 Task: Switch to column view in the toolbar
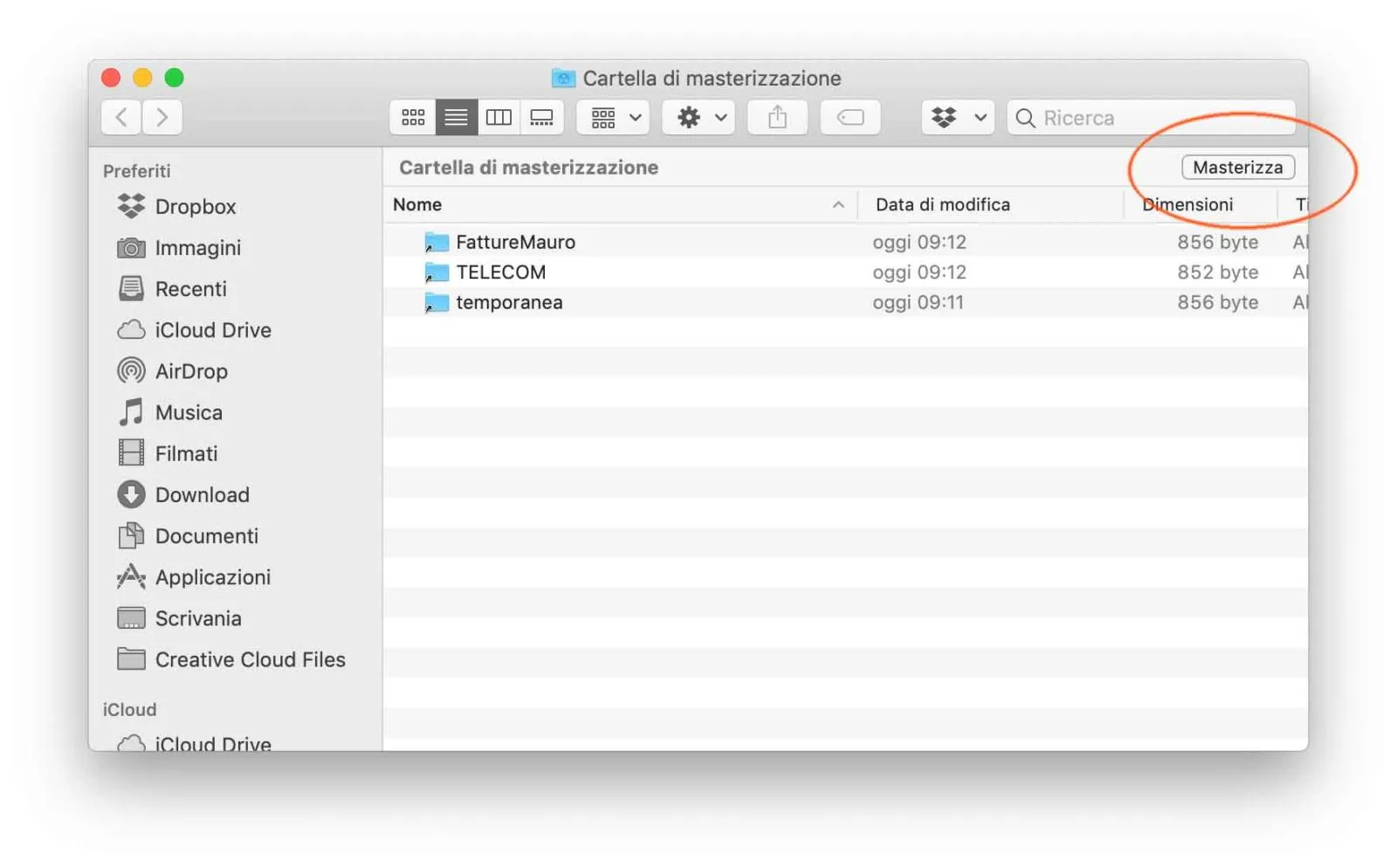pyautogui.click(x=499, y=117)
